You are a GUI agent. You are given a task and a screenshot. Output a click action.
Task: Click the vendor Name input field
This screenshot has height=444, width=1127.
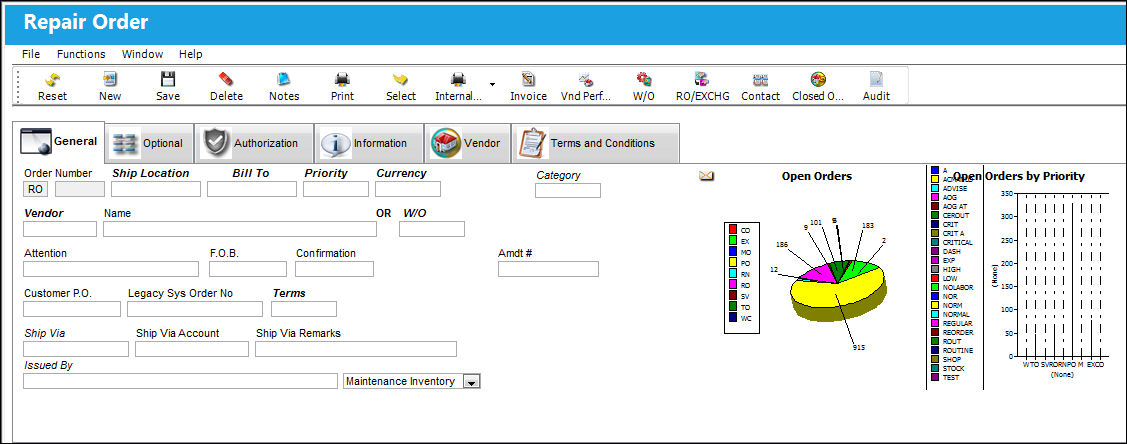pyautogui.click(x=240, y=229)
